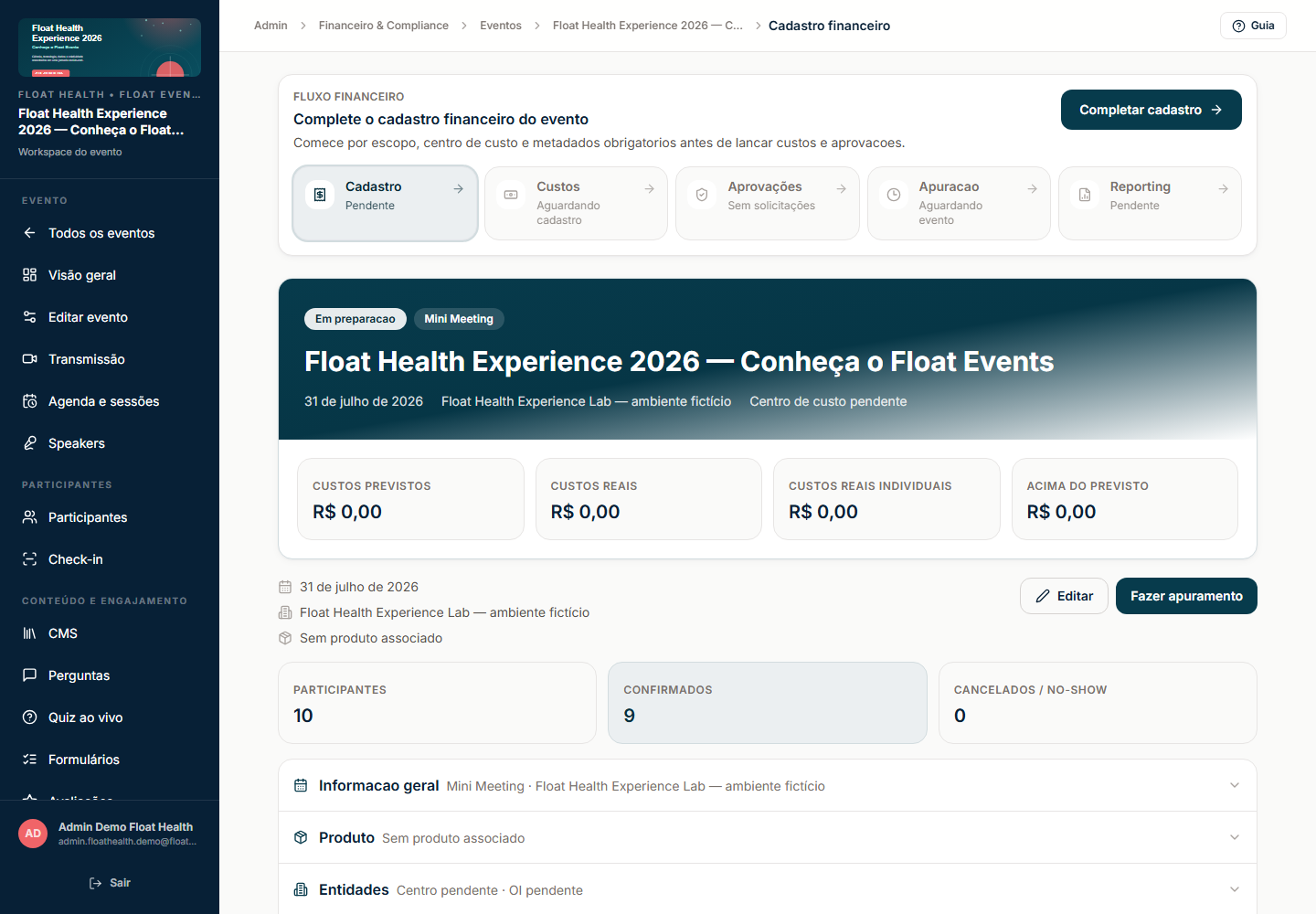Click the Editar button with pencil
This screenshot has height=914, width=1316.
coord(1064,596)
